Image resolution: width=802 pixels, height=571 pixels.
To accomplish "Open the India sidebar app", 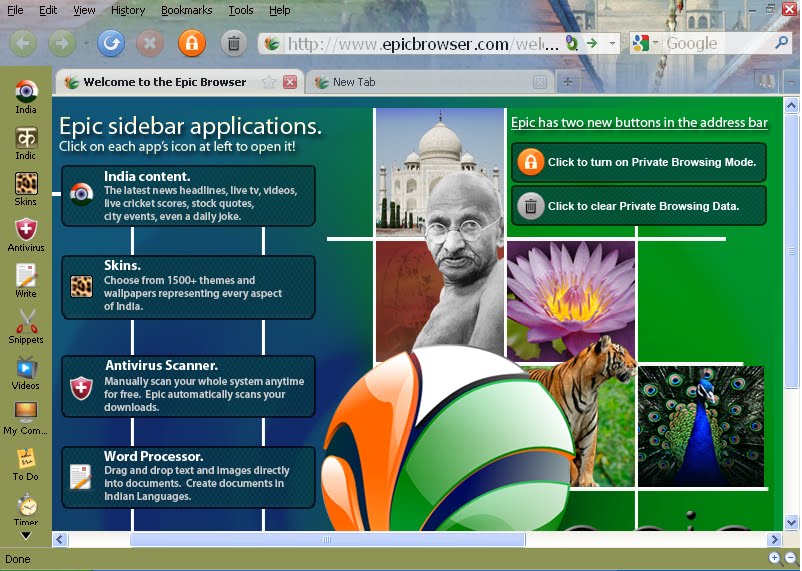I will (26, 97).
